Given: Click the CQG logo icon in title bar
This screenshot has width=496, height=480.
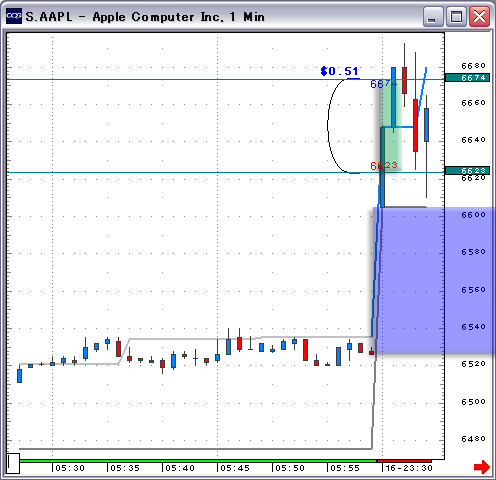Looking at the screenshot, I should [x=14, y=16].
